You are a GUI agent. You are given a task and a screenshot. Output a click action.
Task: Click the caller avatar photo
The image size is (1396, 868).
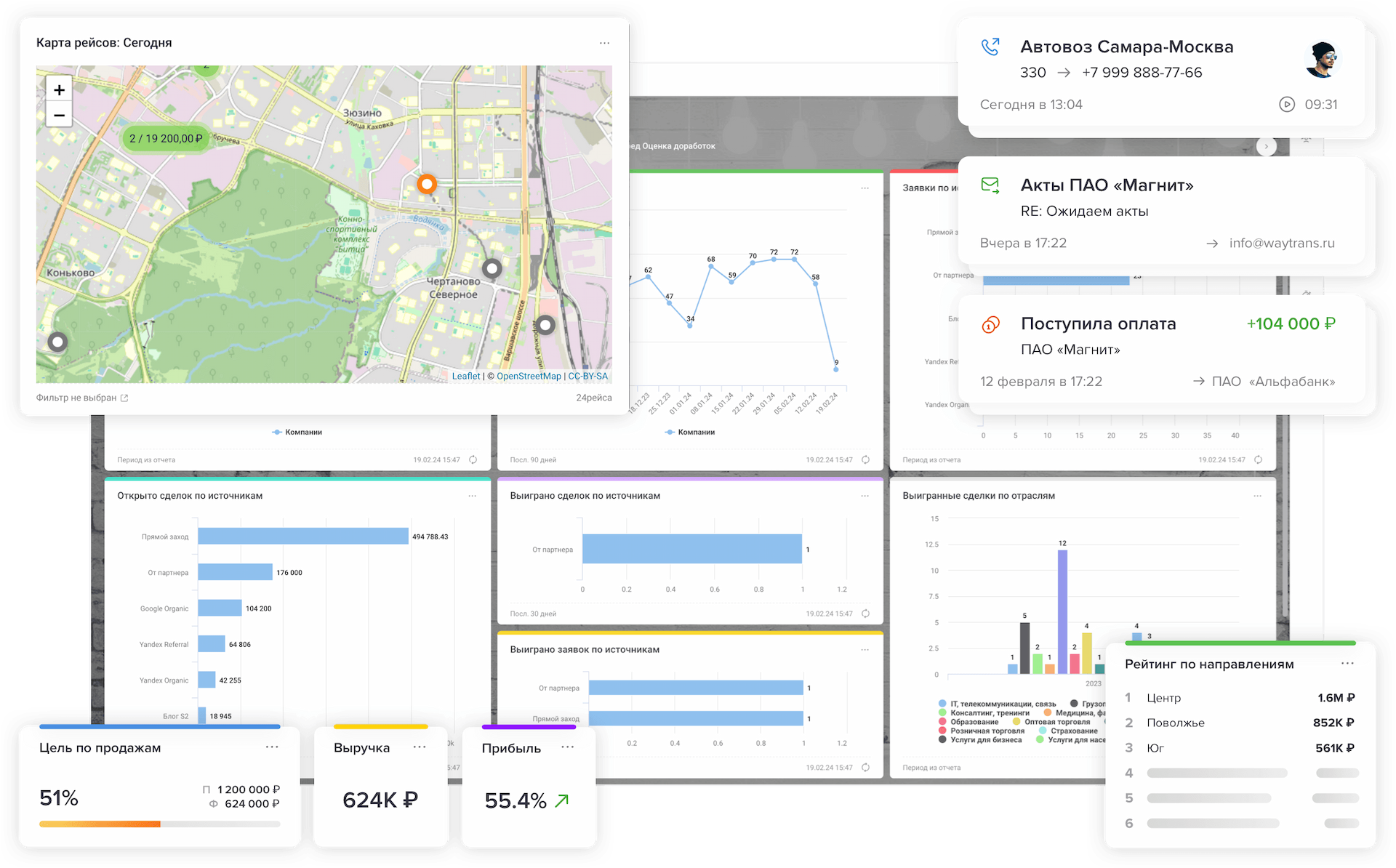tap(1322, 60)
